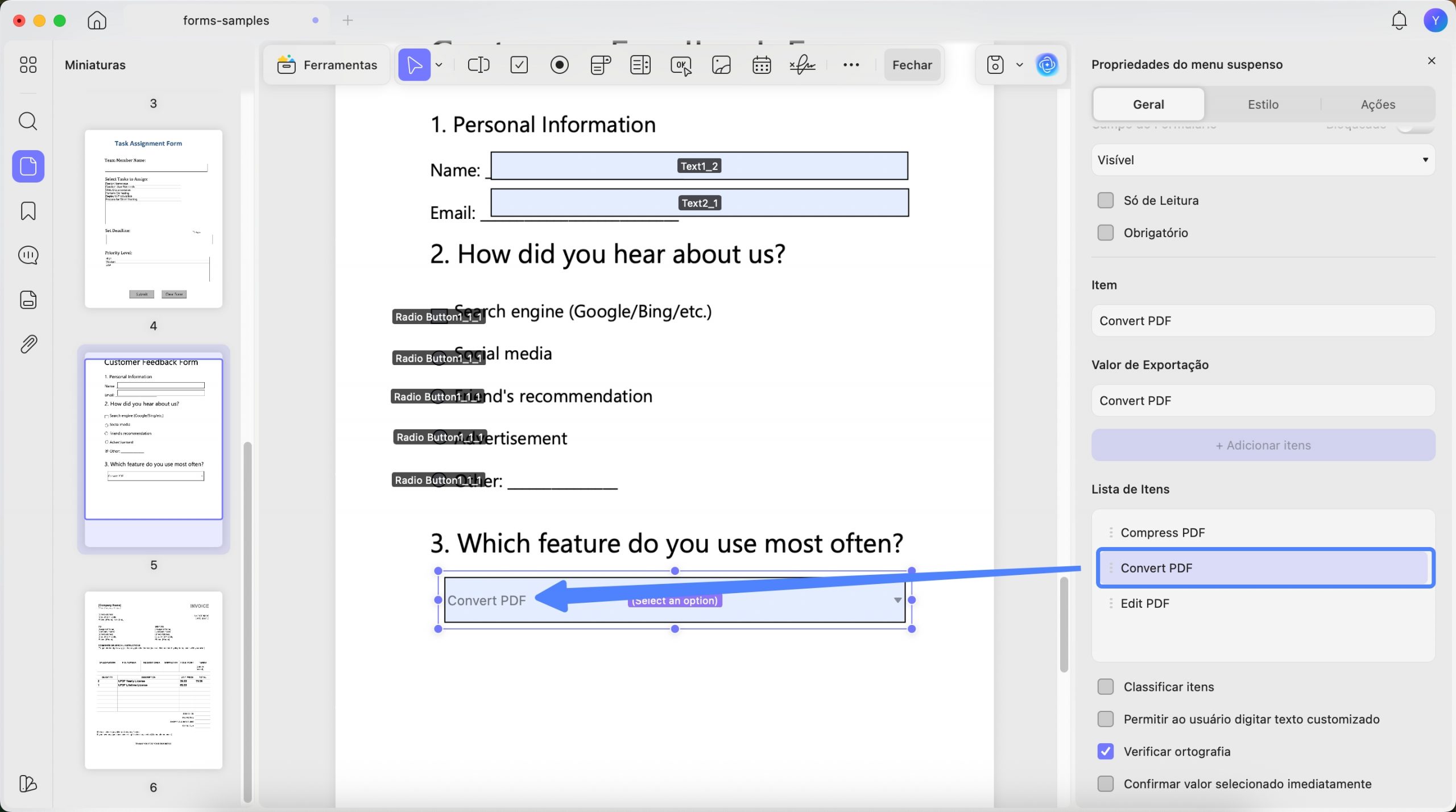Viewport: 1456px width, 812px height.
Task: Select the Friend's recommendation radio button
Action: [437, 396]
